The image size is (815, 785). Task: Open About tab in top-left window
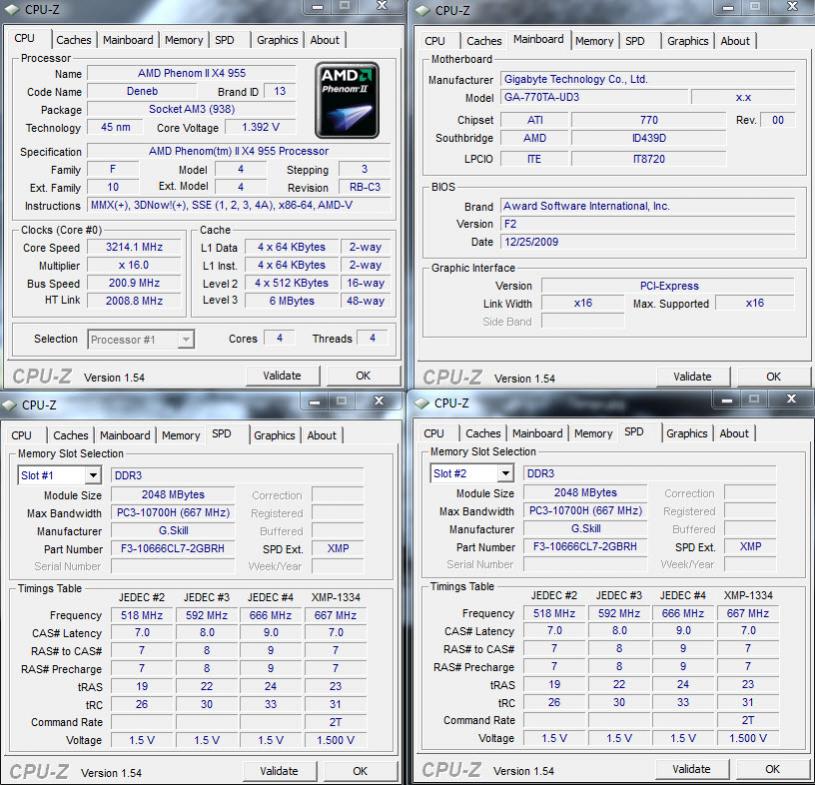click(x=324, y=40)
